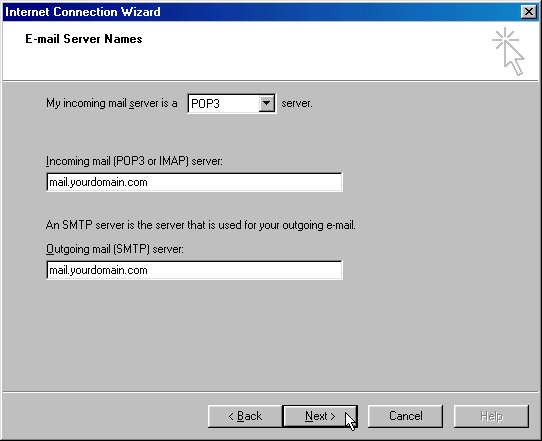The height and width of the screenshot is (441, 542).
Task: Click the separator line above the buttons
Action: (271, 392)
